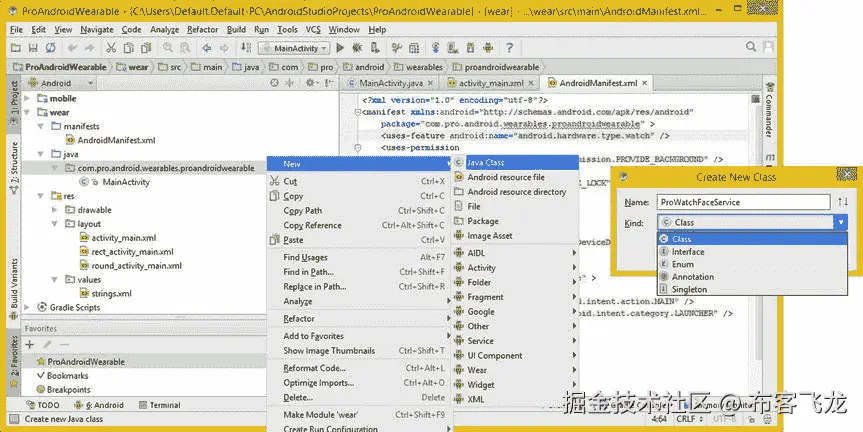Click the Debug bug icon
This screenshot has width=863, height=432.
(x=357, y=48)
